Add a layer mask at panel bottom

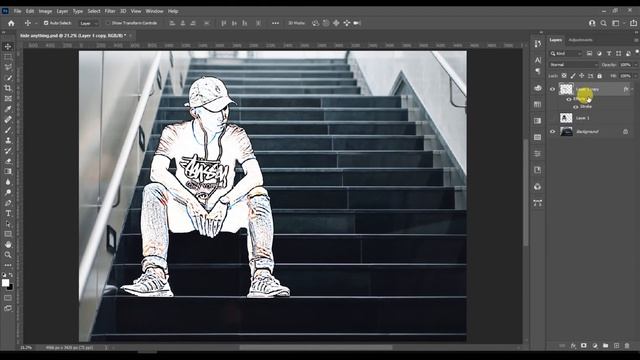click(584, 346)
